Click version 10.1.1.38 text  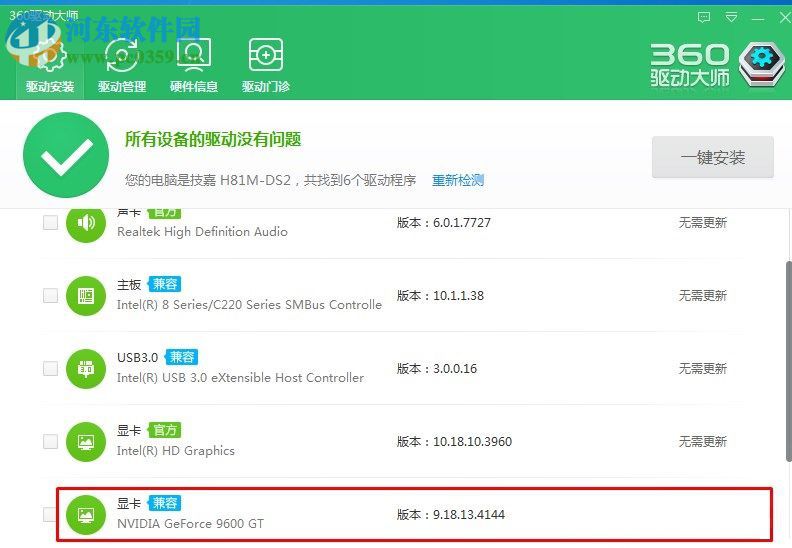458,295
